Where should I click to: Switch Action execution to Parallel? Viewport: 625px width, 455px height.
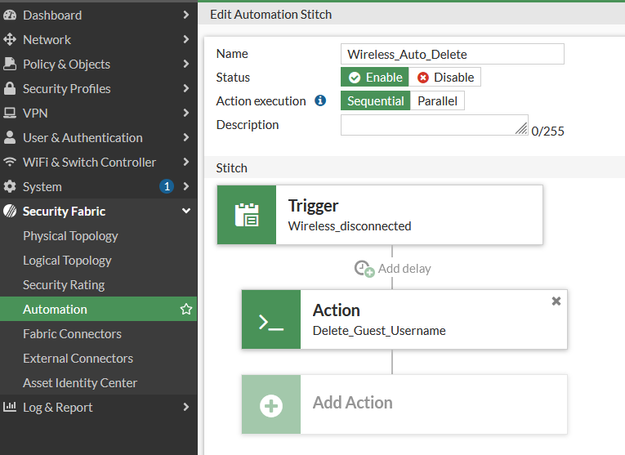pos(438,101)
